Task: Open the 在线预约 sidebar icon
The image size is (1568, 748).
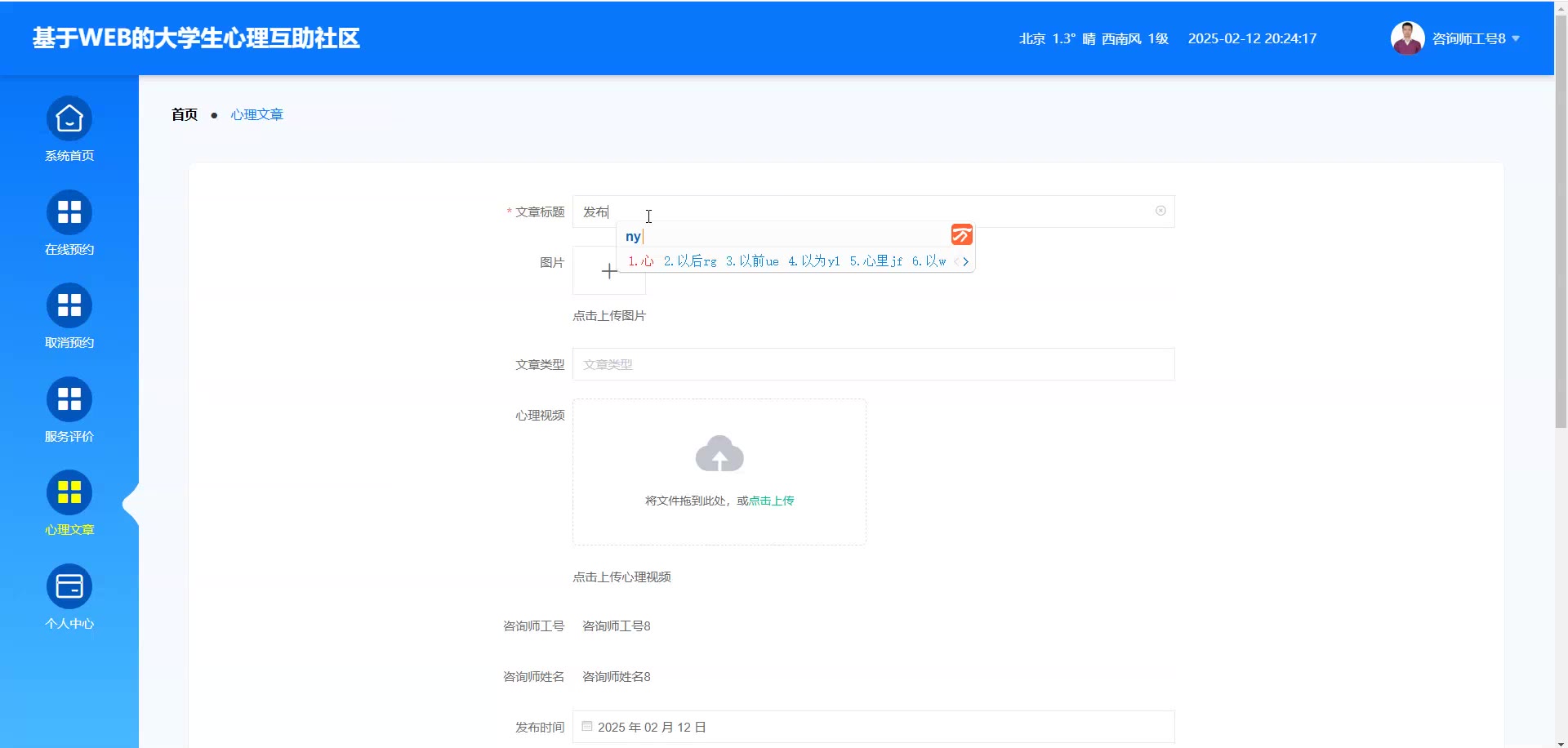Action: click(69, 212)
